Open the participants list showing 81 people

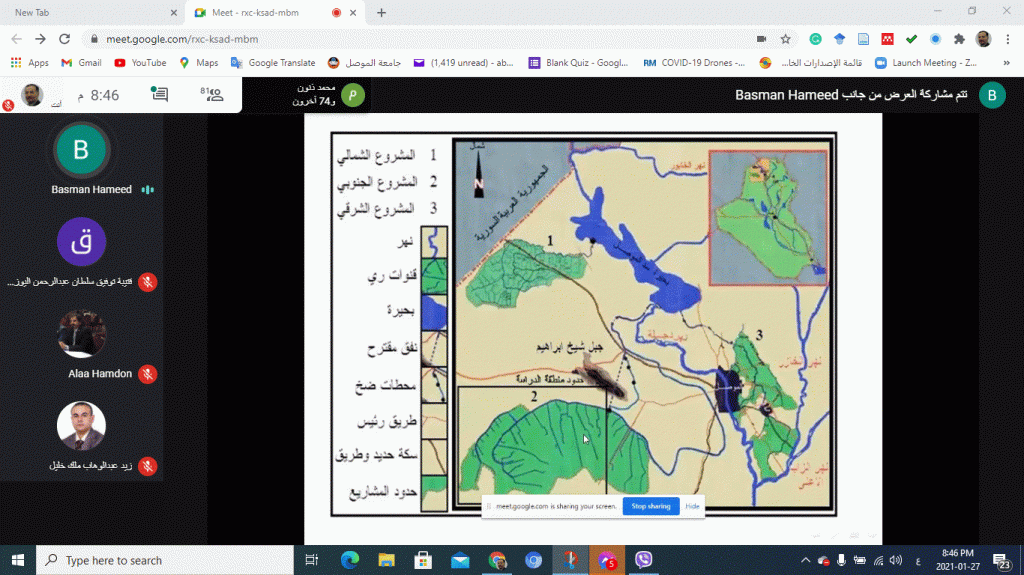[212, 95]
